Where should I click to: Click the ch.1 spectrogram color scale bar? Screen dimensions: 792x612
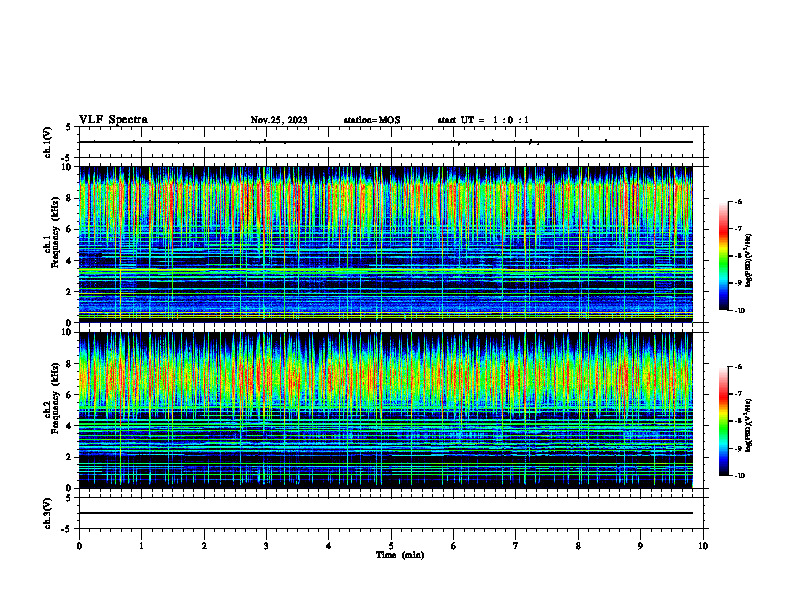point(723,256)
